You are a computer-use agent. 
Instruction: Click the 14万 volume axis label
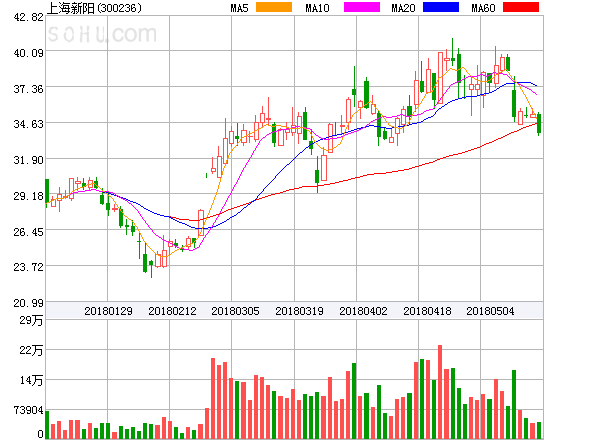click(x=31, y=380)
